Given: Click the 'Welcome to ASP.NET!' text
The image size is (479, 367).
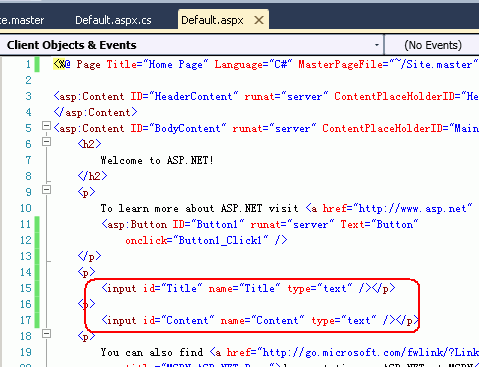Looking at the screenshot, I should pyautogui.click(x=157, y=160).
